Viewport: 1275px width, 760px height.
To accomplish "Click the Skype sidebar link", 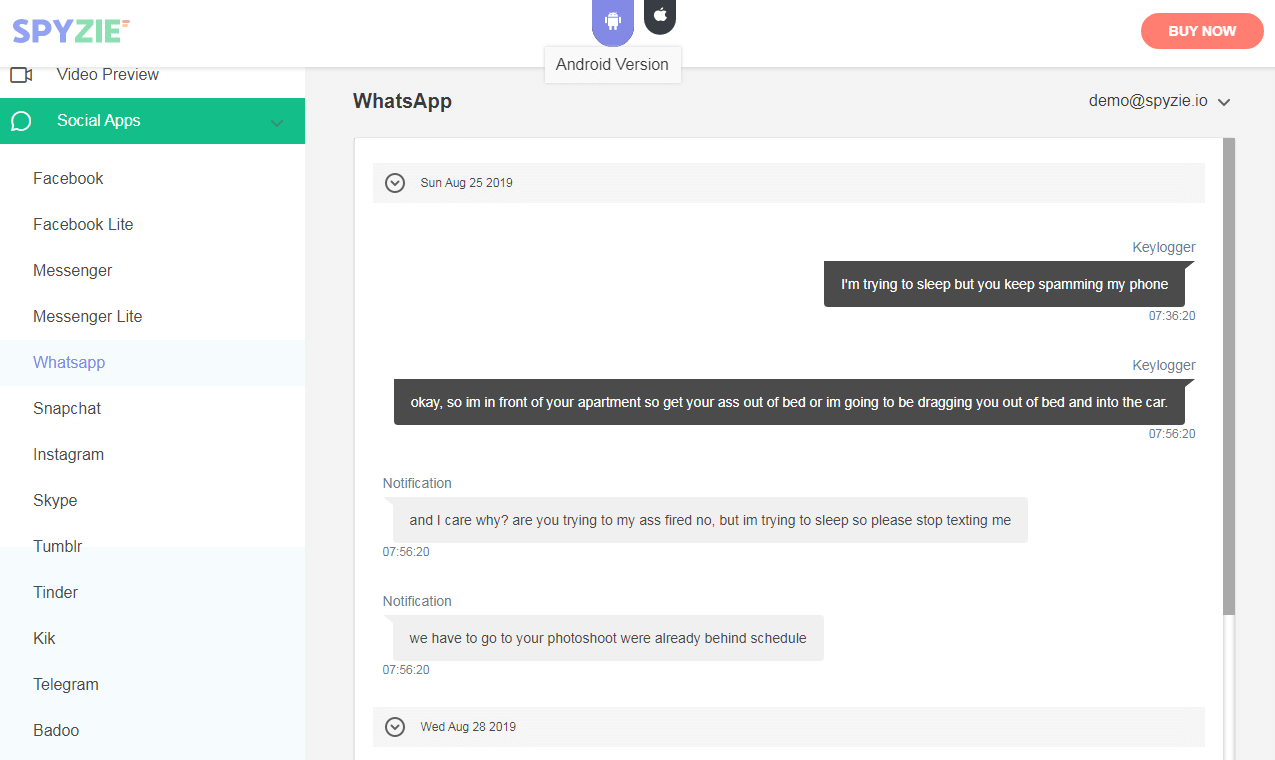I will pos(55,501).
